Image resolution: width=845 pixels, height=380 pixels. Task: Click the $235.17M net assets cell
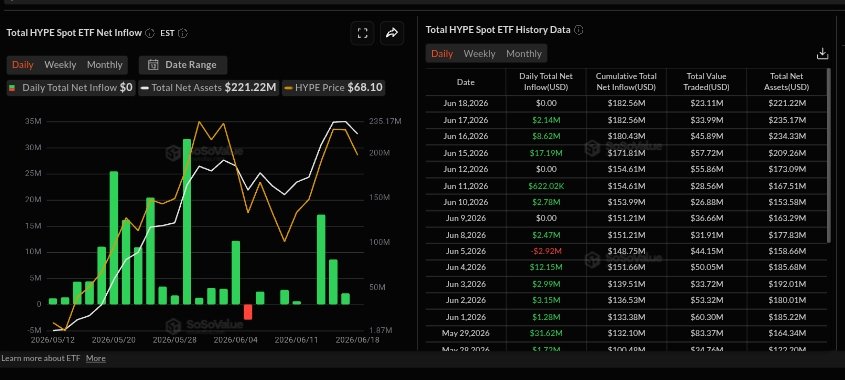tap(787, 120)
